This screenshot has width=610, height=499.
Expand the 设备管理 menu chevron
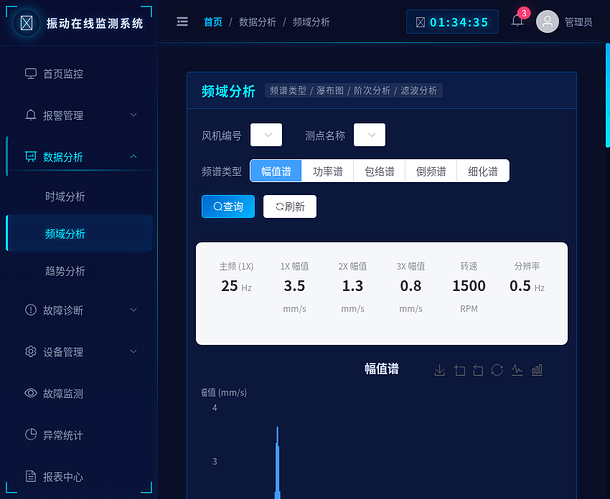point(133,352)
